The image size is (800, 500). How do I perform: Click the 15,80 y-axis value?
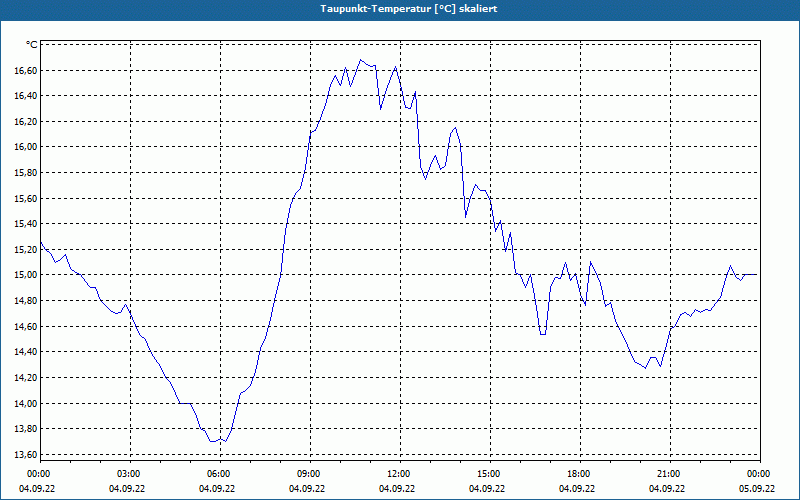(x=26, y=172)
